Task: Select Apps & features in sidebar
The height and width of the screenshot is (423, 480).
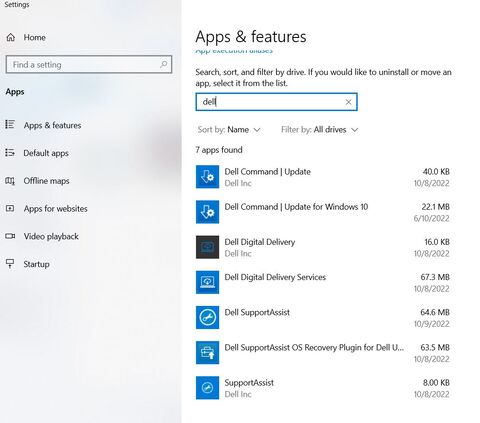Action: 52,125
